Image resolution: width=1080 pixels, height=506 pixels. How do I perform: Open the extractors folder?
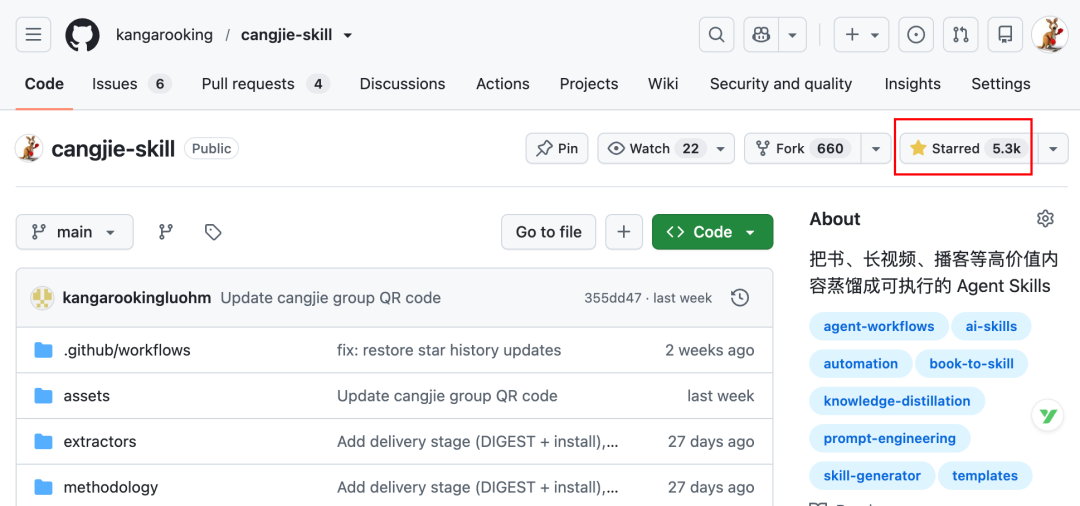100,442
